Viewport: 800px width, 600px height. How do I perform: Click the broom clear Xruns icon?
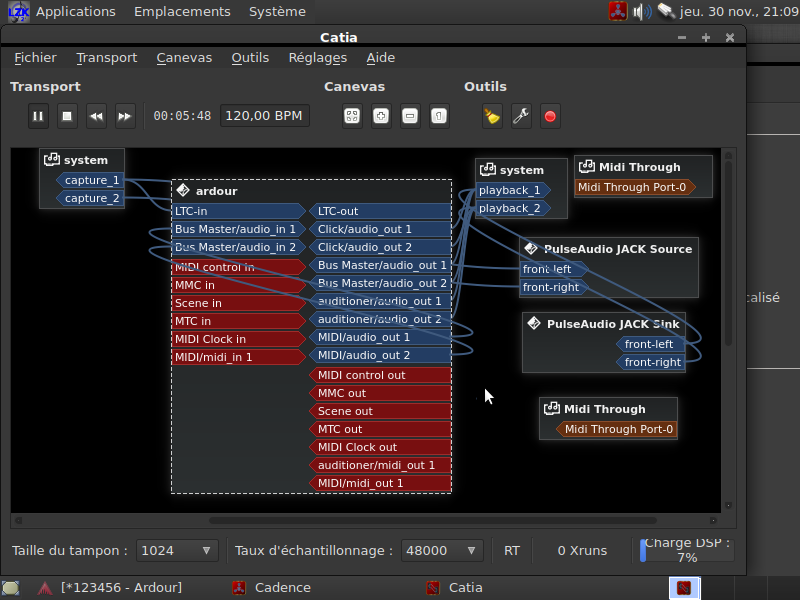click(492, 116)
